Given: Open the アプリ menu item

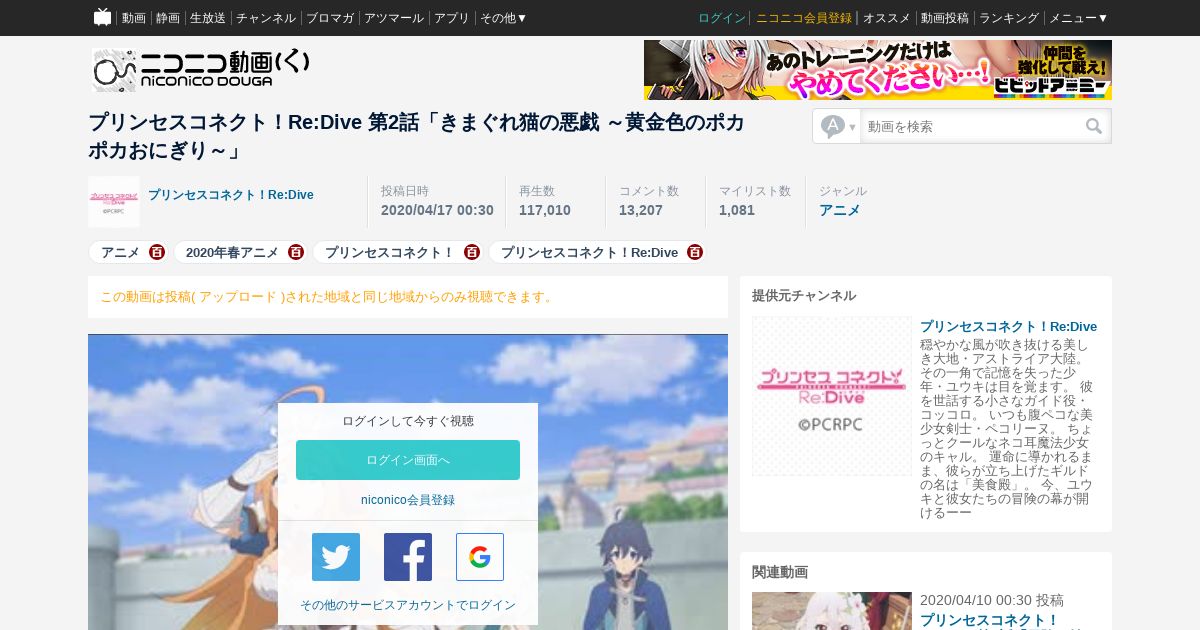Looking at the screenshot, I should tap(452, 18).
